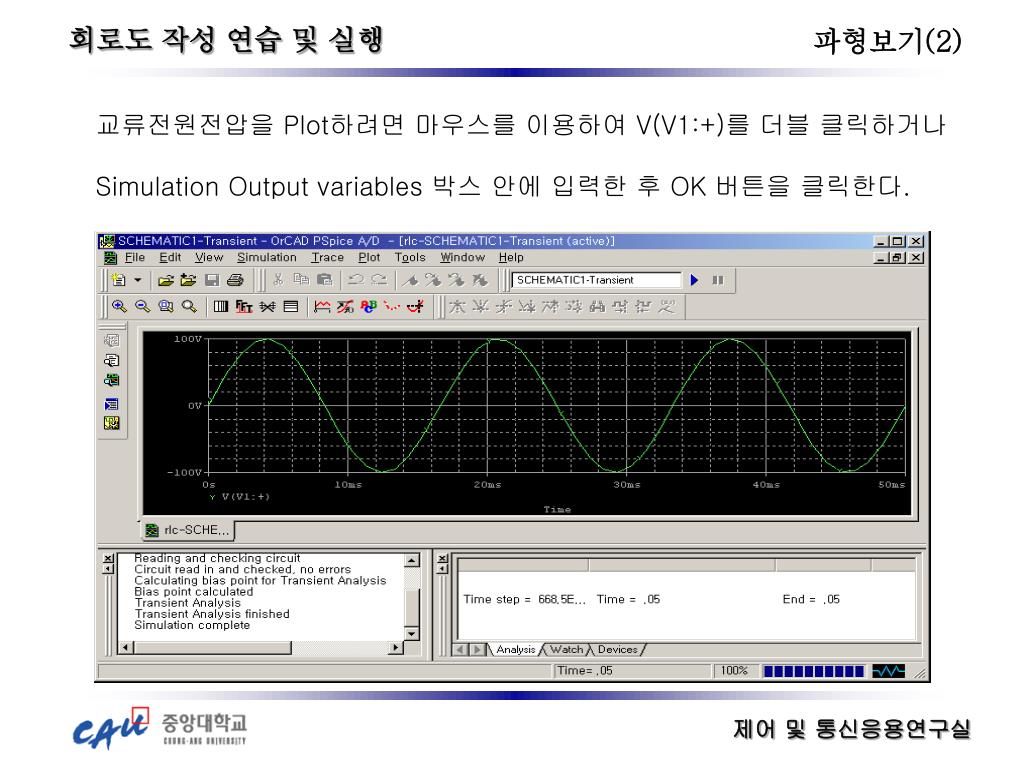Click the second side toolbar icon
Screen dimensions: 1024x768
point(112,360)
